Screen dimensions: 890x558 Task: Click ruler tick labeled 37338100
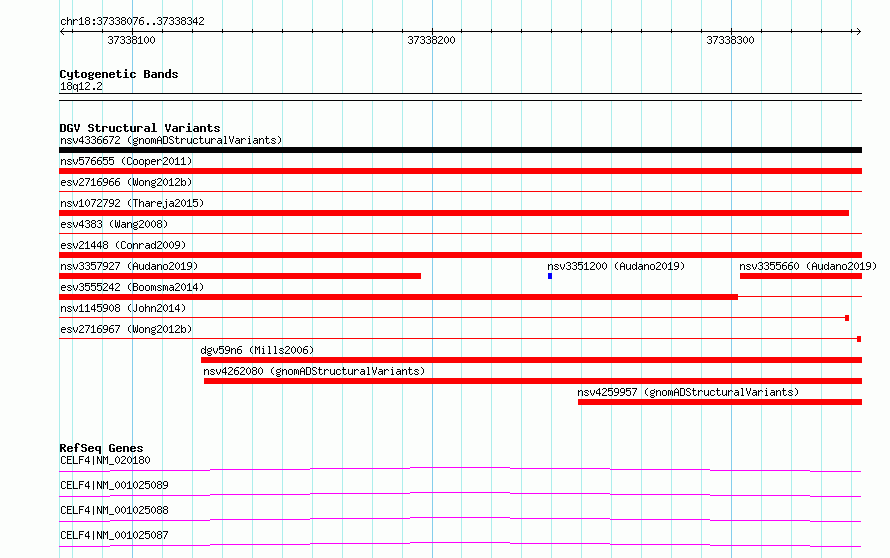point(131,40)
